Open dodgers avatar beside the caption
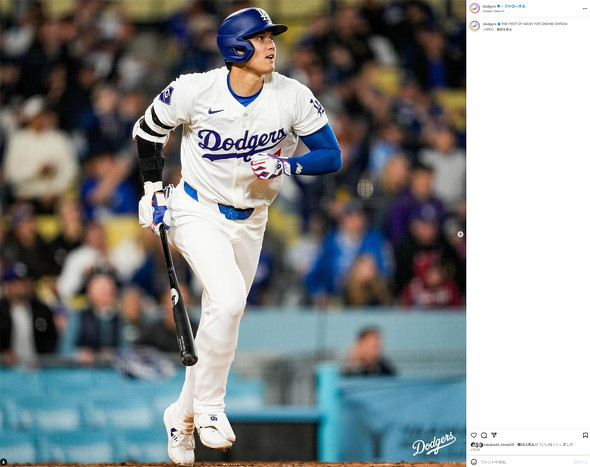The height and width of the screenshot is (467, 590). (x=474, y=26)
